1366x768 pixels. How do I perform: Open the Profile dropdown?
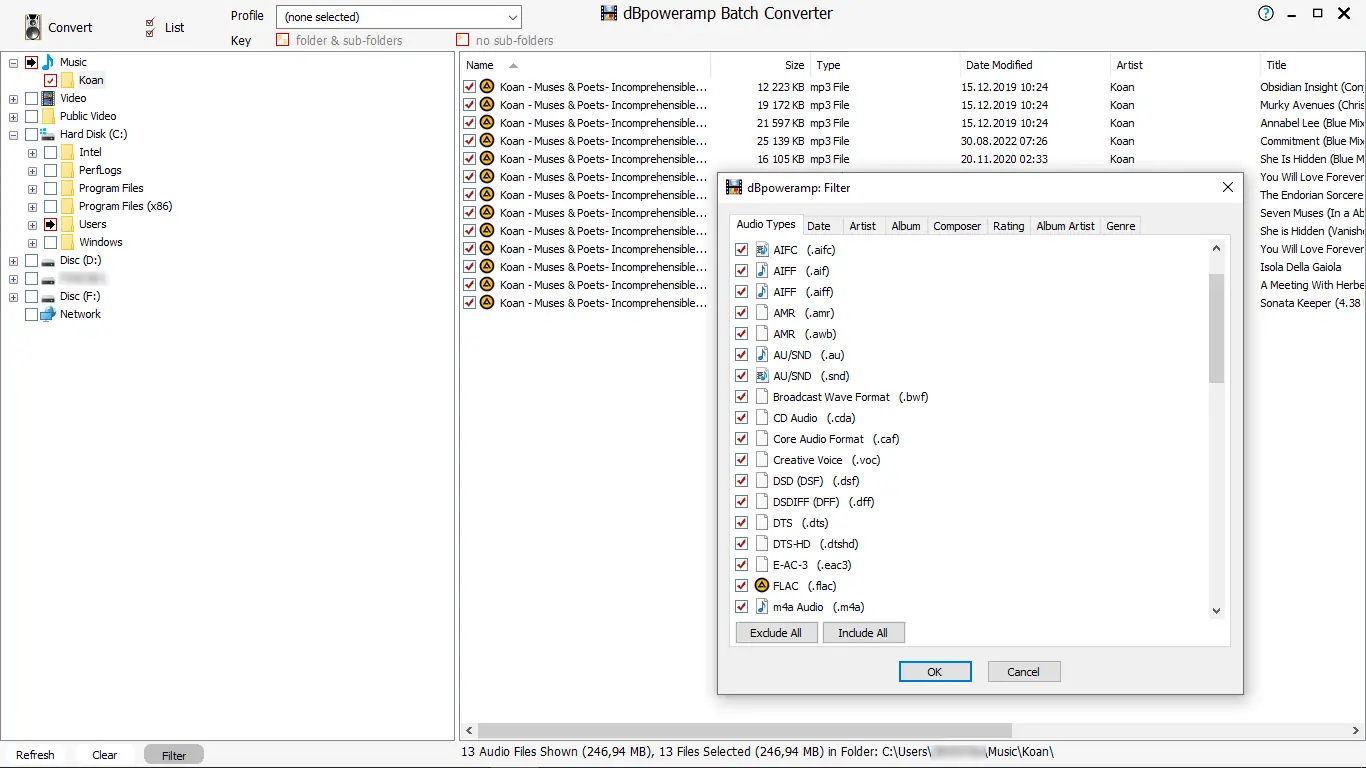400,17
